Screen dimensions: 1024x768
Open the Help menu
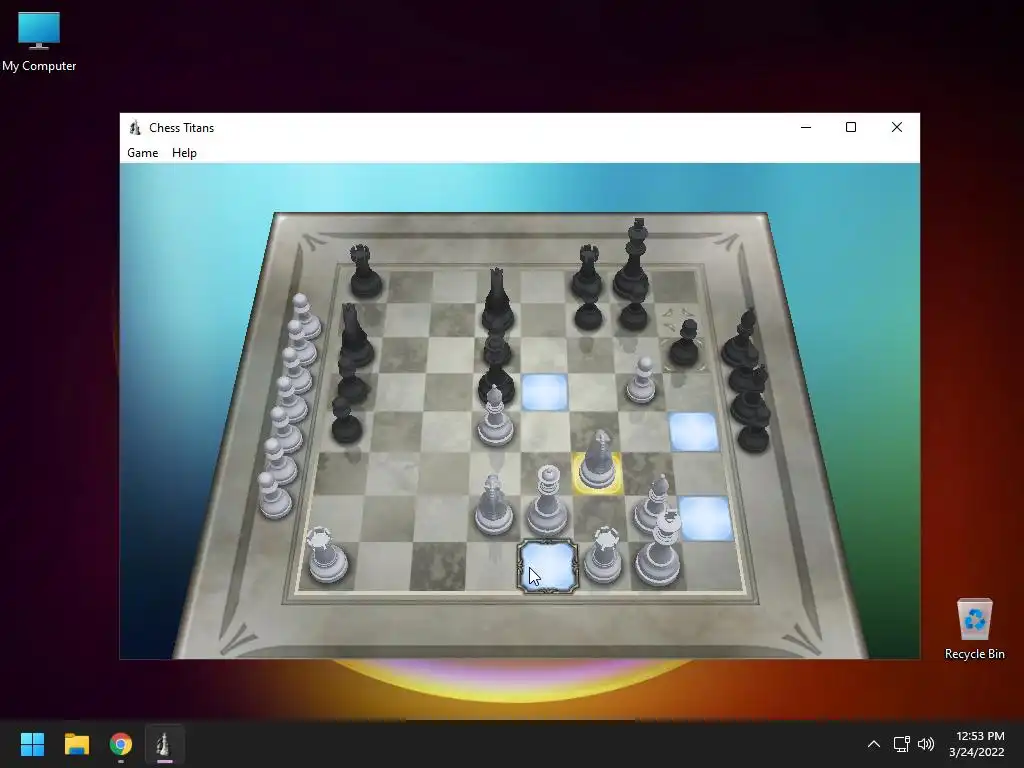point(184,153)
